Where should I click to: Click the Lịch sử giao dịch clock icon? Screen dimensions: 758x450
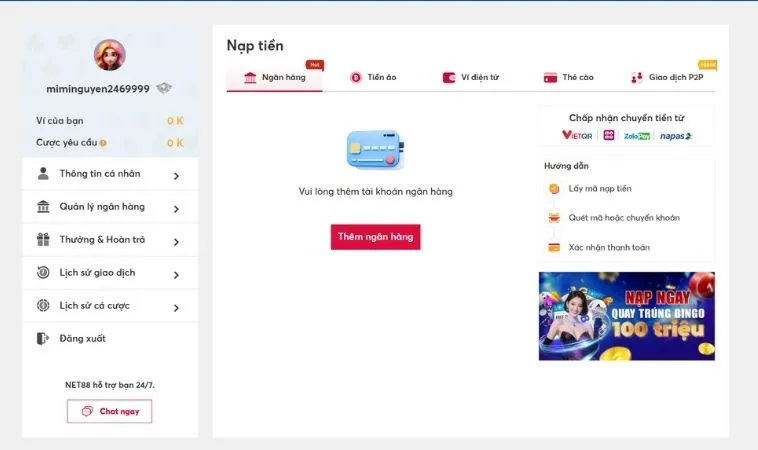point(43,273)
